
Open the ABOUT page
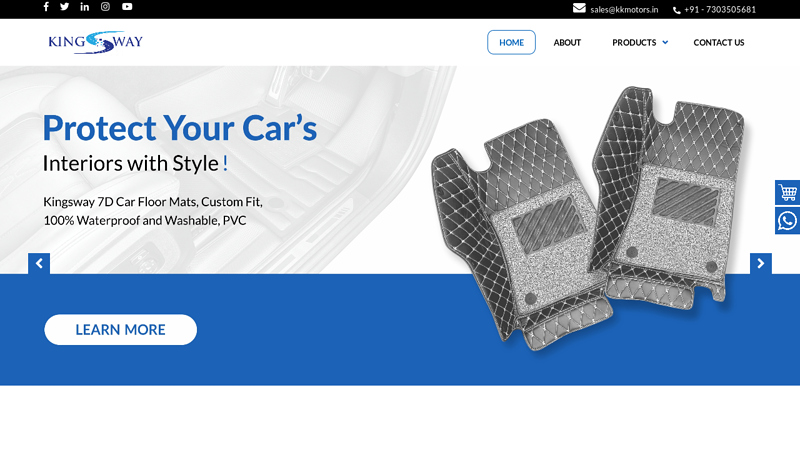coord(567,43)
